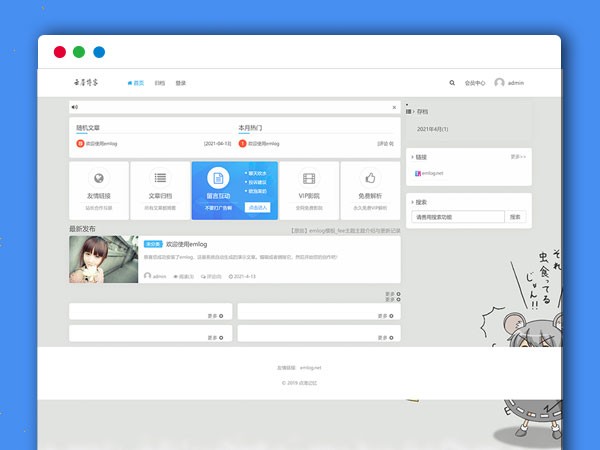600x450 pixels.
Task: Click the 点击进入 button on blue card
Action: (x=257, y=207)
